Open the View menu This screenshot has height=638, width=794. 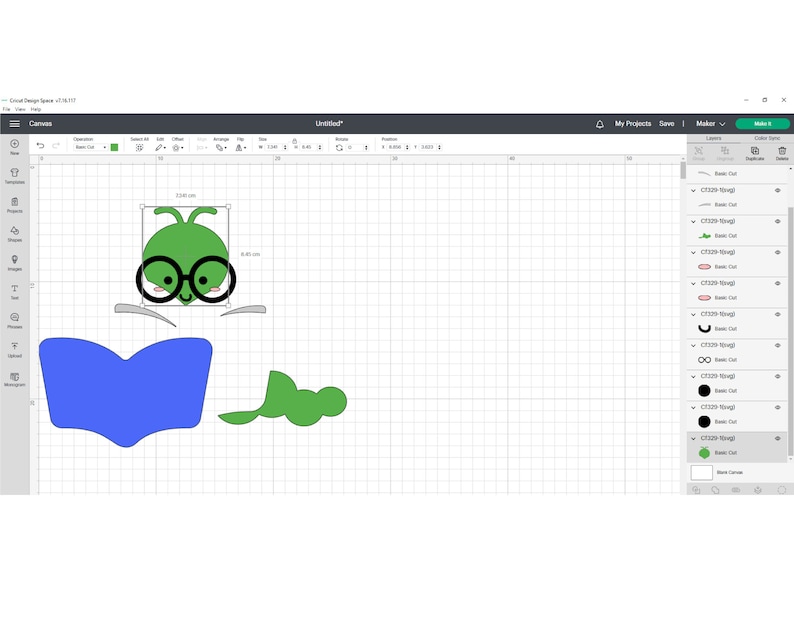20,109
